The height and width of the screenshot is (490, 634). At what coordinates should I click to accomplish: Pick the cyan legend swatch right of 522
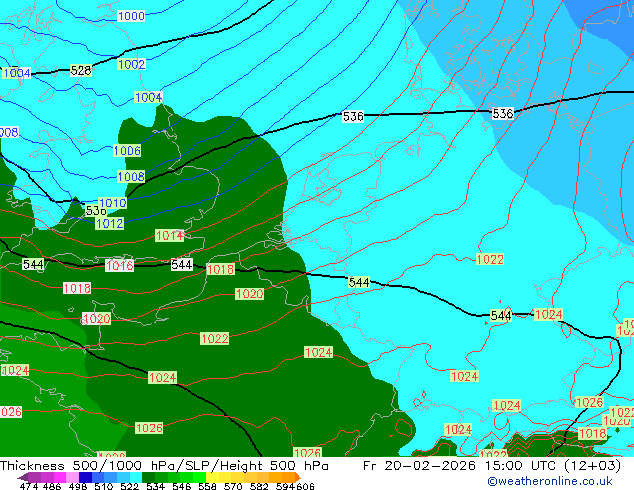(136, 477)
